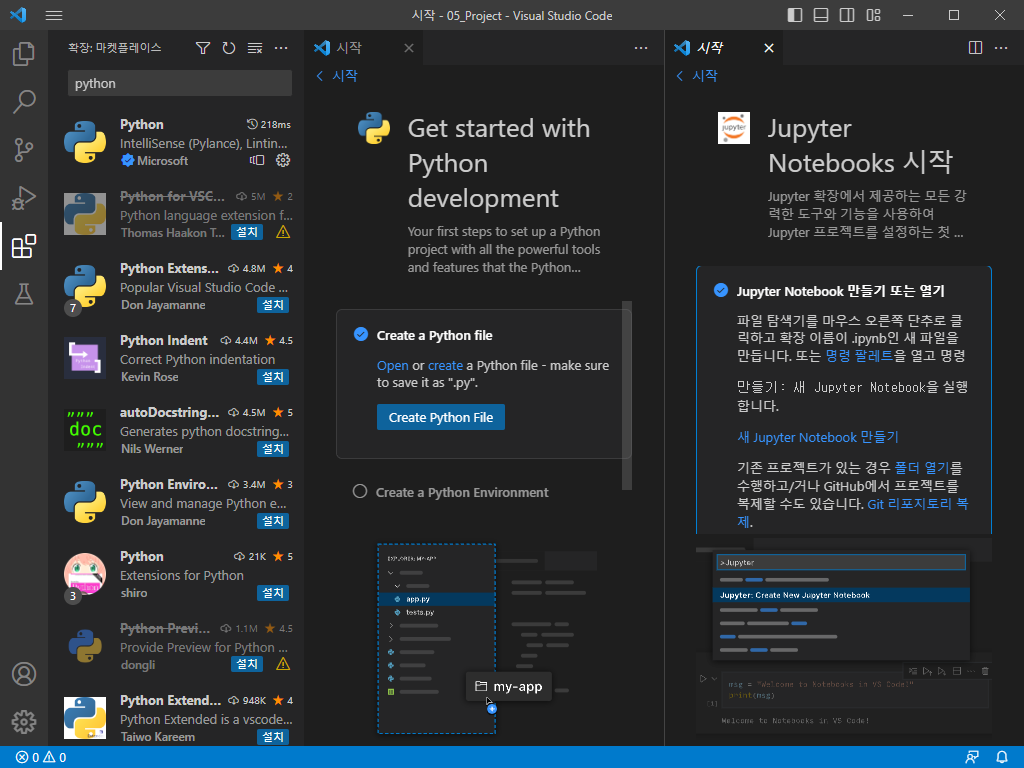Viewport: 1024px width, 768px height.
Task: Open the Manage gear in activity bar
Action: [x=24, y=722]
